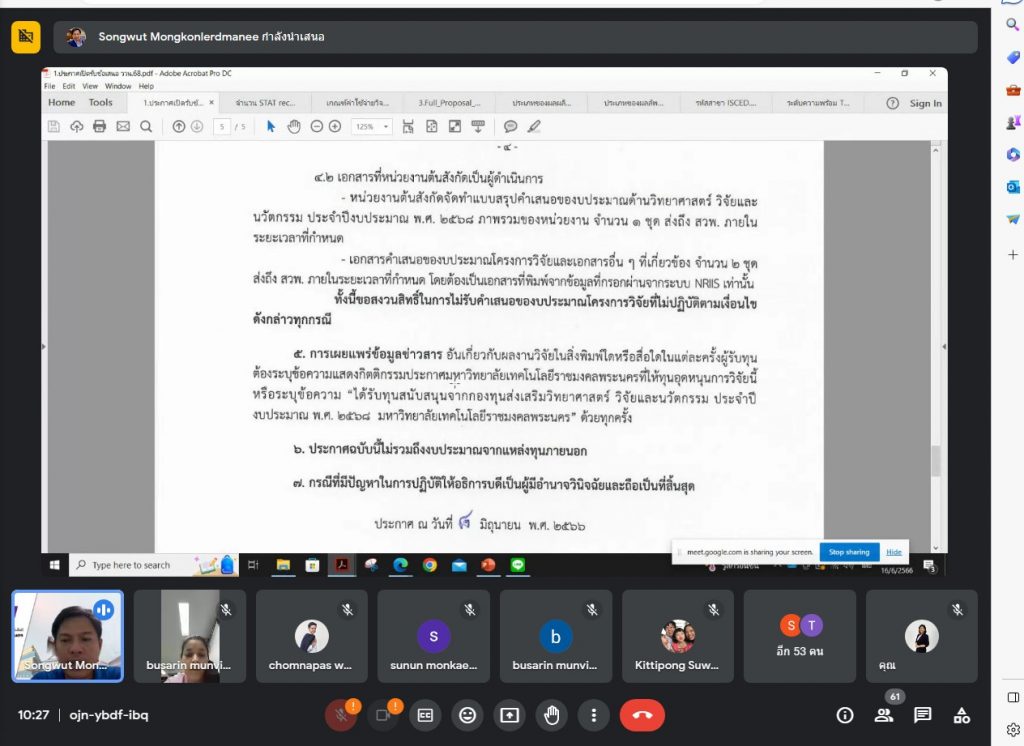Click the Acrobat help question mark icon
1024x746 pixels.
point(892,103)
